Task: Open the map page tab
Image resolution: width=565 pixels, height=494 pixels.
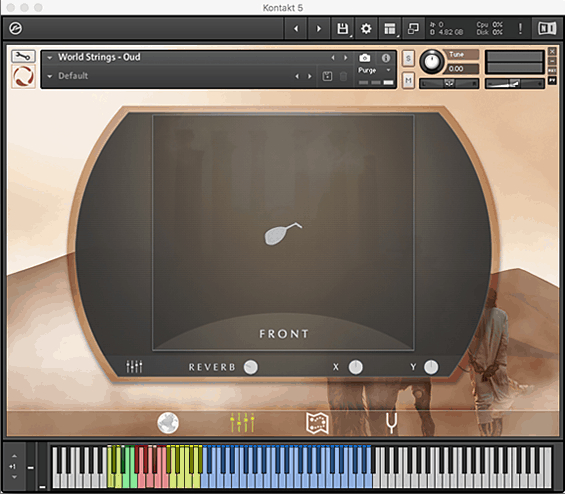Action: coord(317,423)
